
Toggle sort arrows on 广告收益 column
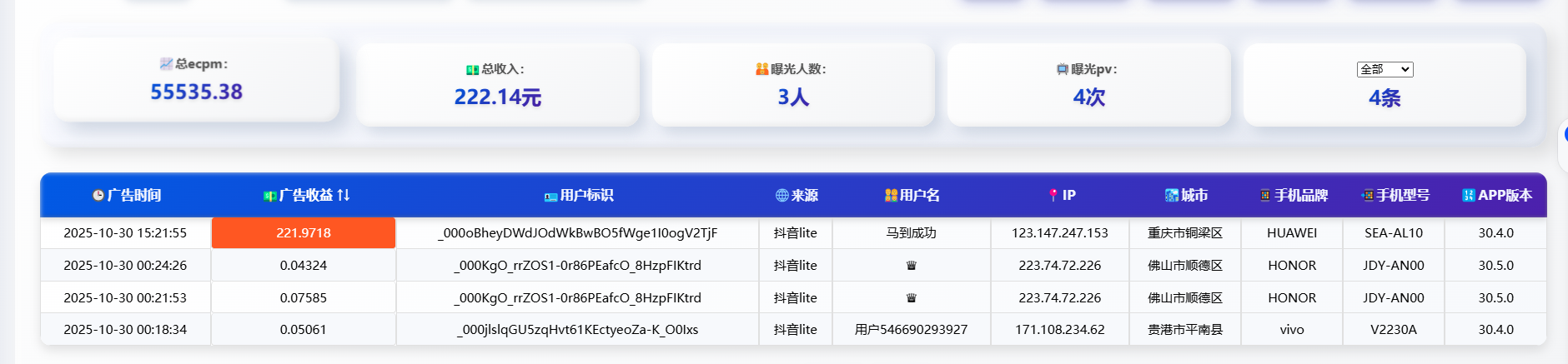(344, 196)
